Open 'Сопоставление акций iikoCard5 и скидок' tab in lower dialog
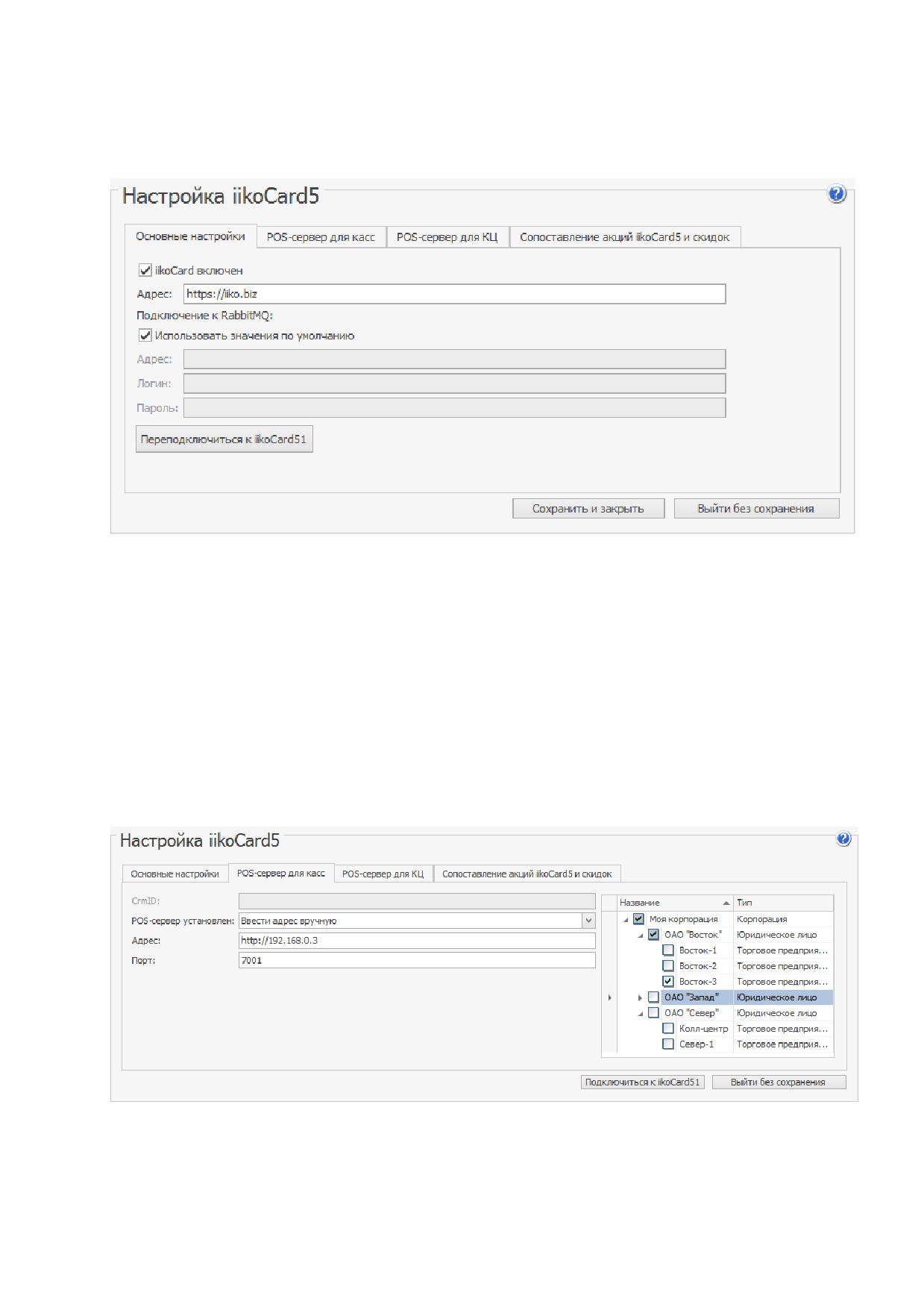Viewport: 924px width, 1307px height. point(527,874)
